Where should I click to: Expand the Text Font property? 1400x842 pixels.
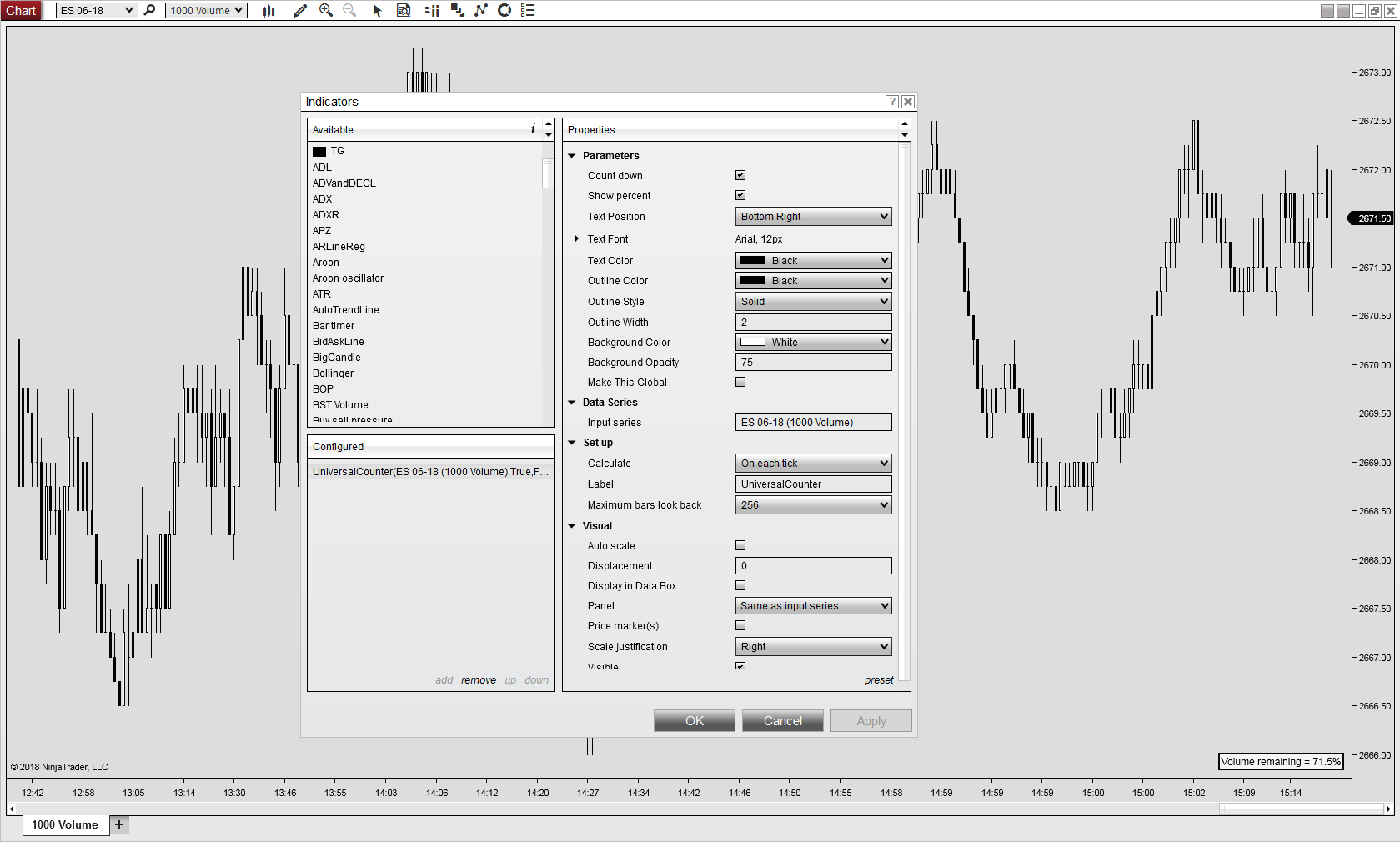point(576,238)
